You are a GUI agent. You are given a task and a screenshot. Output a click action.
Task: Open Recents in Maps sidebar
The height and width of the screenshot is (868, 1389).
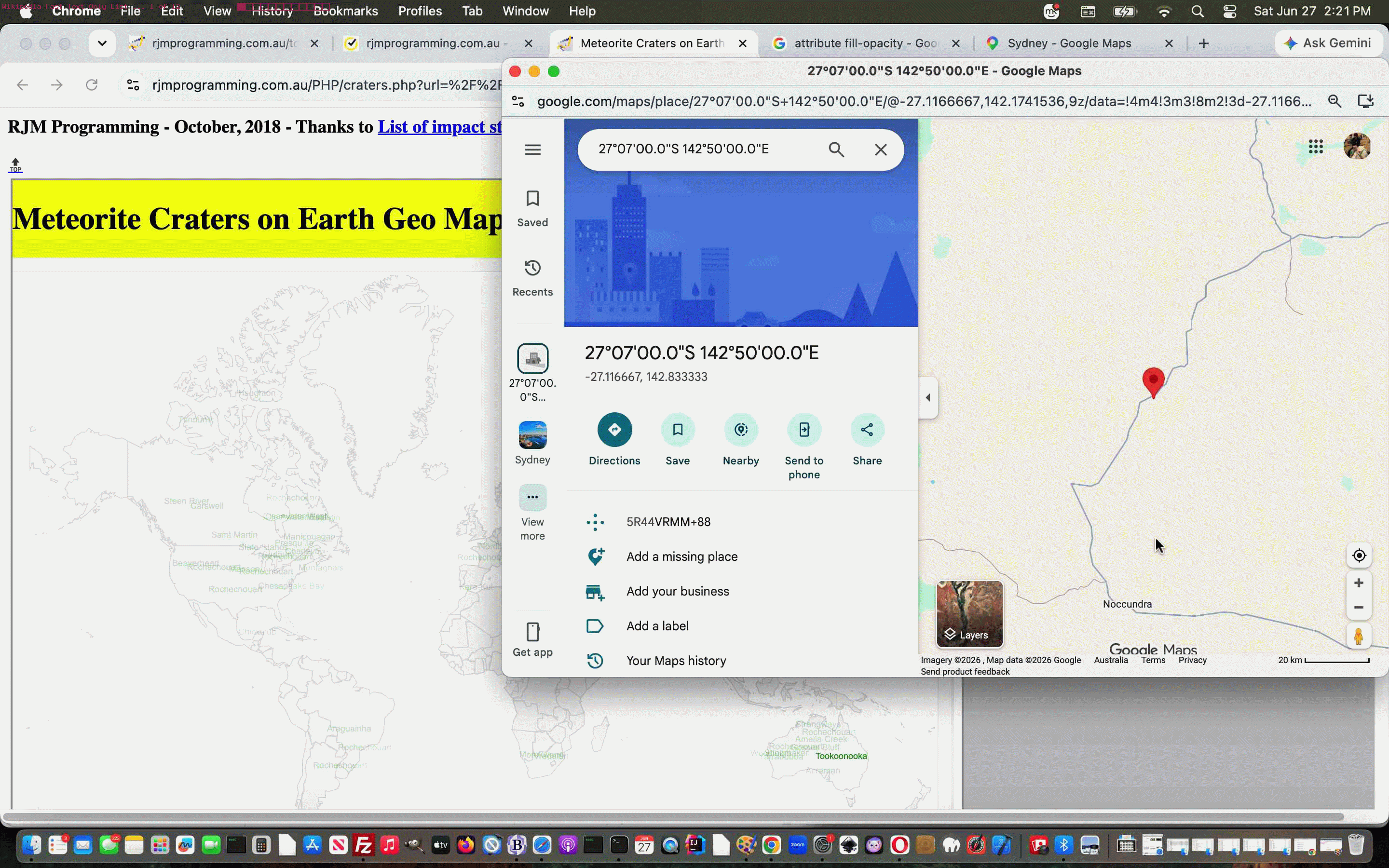pos(532,278)
